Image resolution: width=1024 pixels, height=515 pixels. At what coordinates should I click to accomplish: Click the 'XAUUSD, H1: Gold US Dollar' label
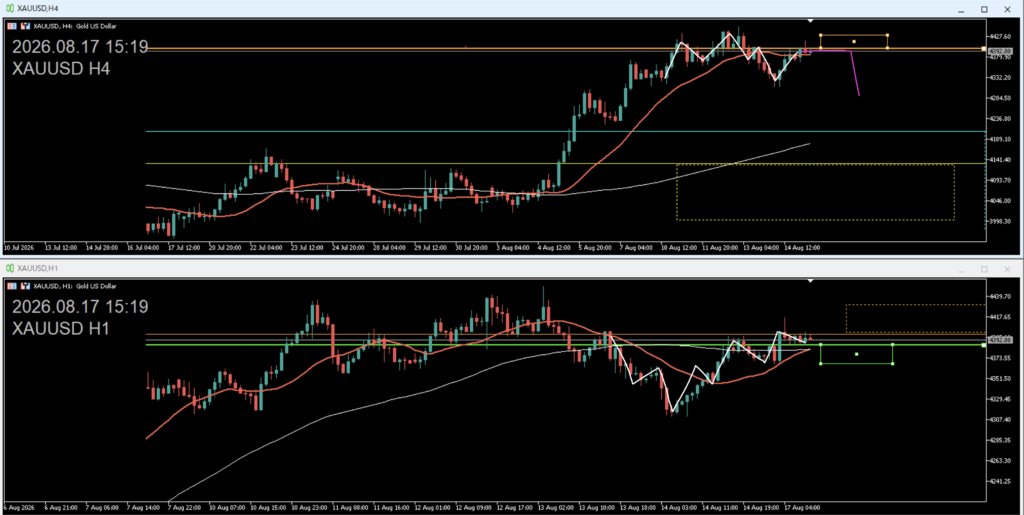pyautogui.click(x=74, y=286)
